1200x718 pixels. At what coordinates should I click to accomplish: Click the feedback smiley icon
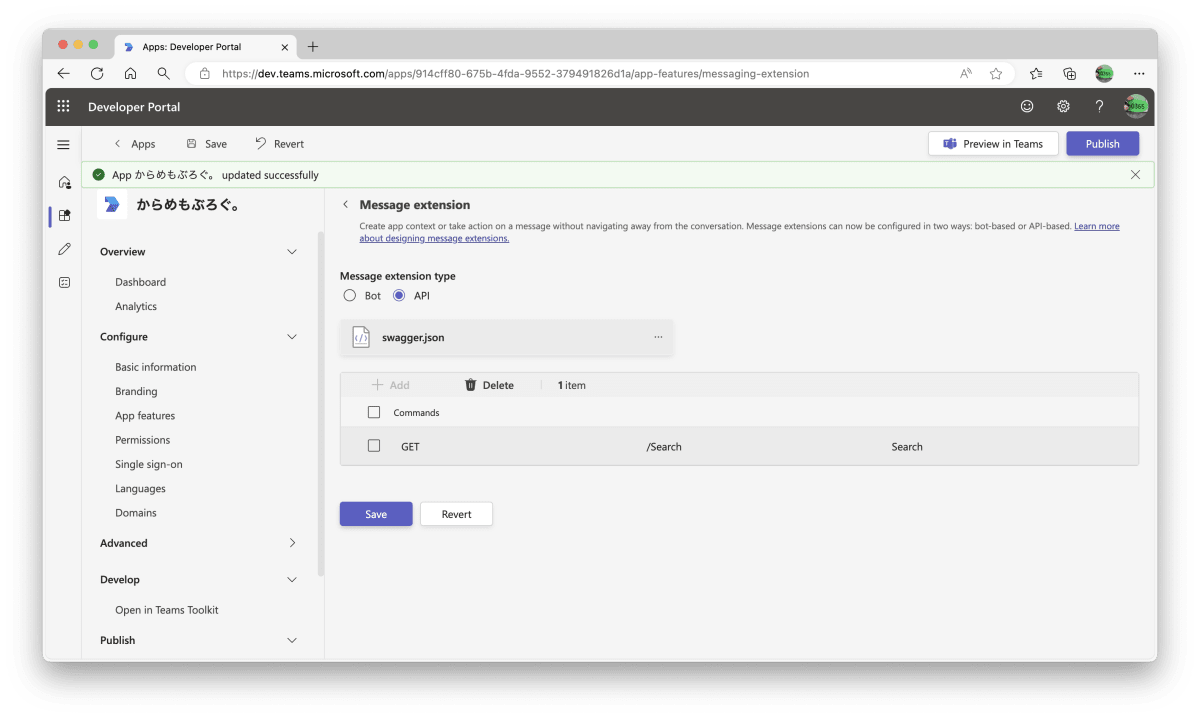[1027, 106]
